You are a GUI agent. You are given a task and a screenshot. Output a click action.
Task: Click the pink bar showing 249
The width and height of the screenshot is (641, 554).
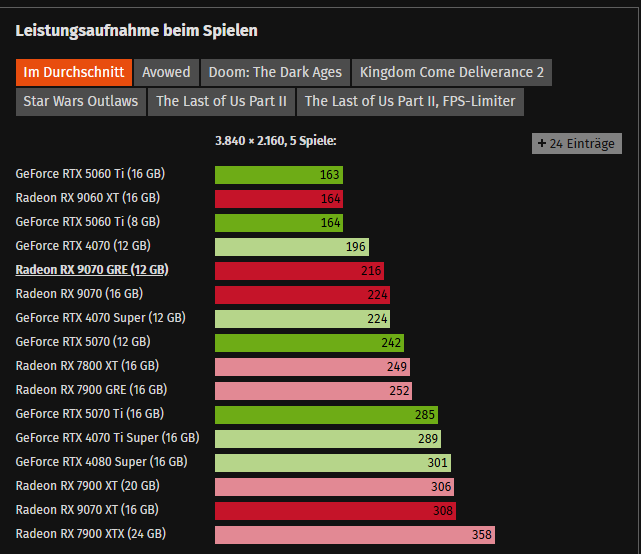tap(312, 367)
